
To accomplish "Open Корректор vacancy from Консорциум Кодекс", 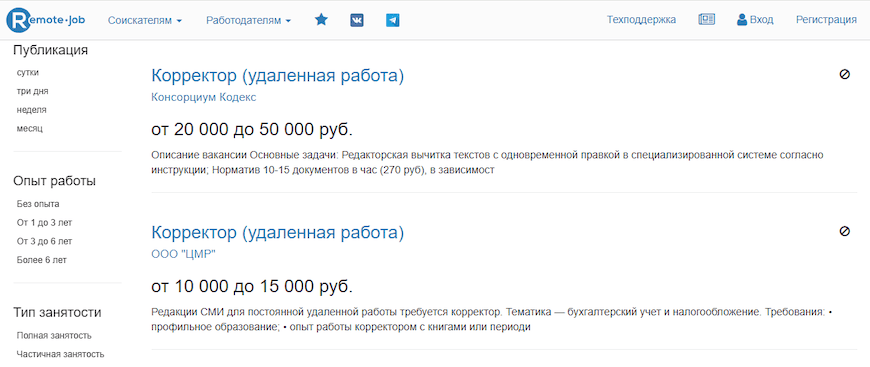I will pos(277,76).
